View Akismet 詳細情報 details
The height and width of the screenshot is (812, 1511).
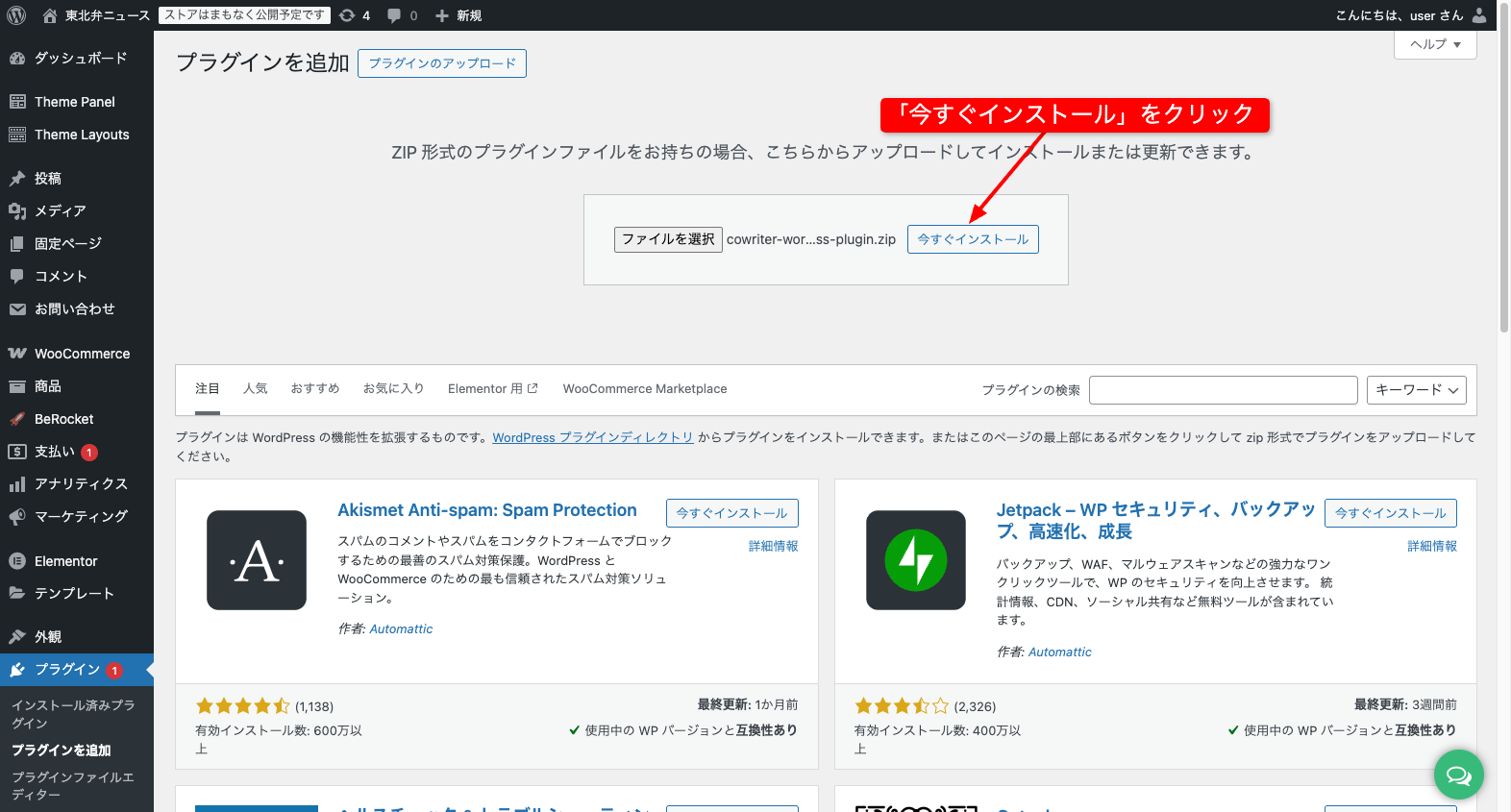774,546
